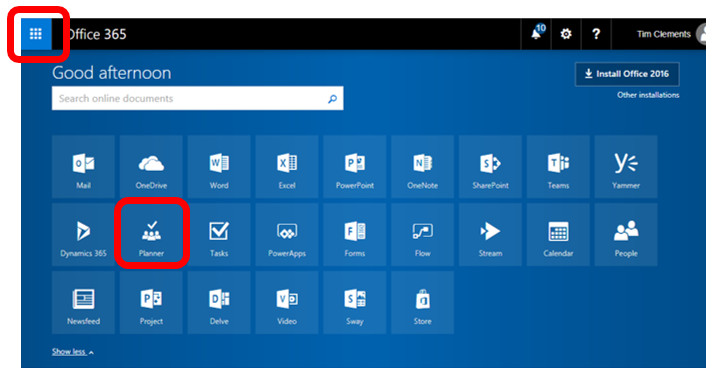The width and height of the screenshot is (713, 380).
Task: Open the Newsfeed tile
Action: click(83, 302)
